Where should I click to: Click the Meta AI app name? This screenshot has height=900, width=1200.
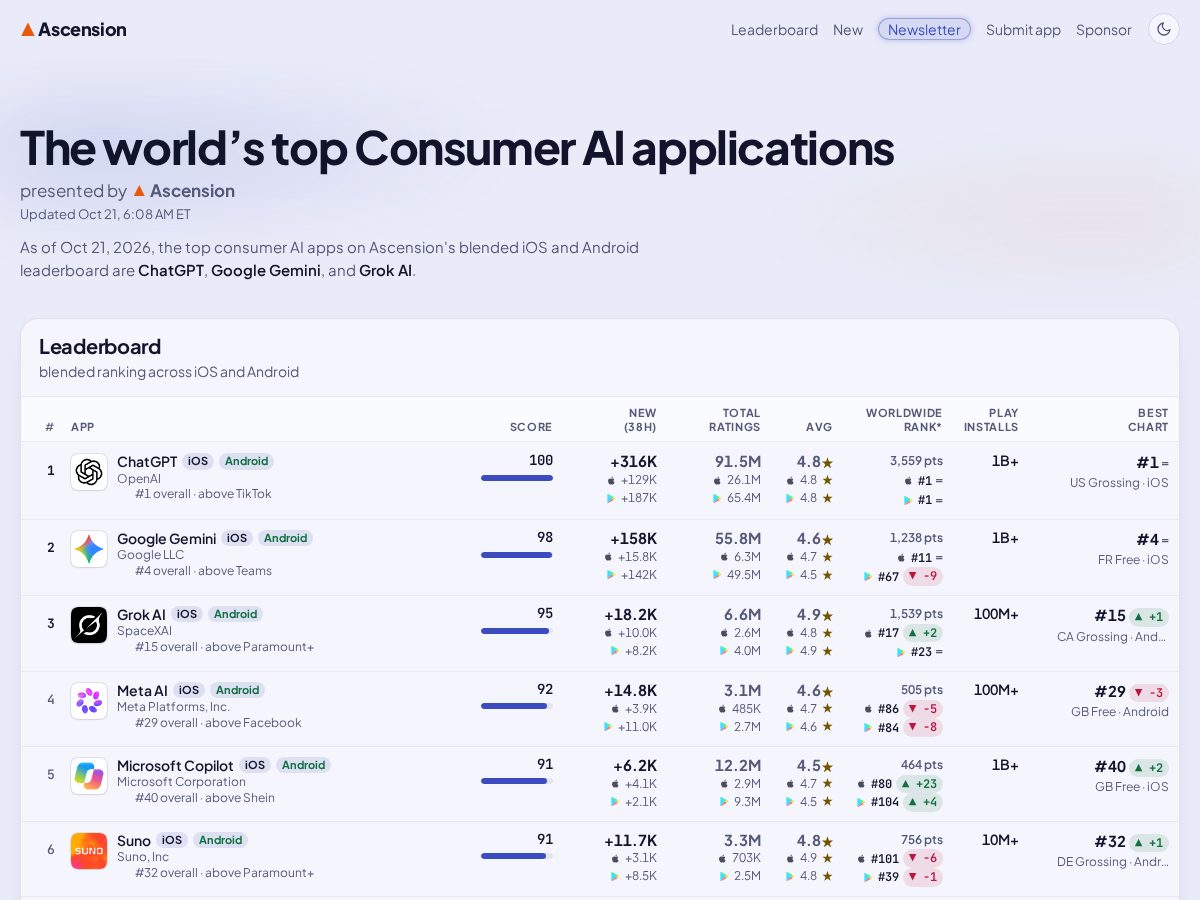coord(142,691)
